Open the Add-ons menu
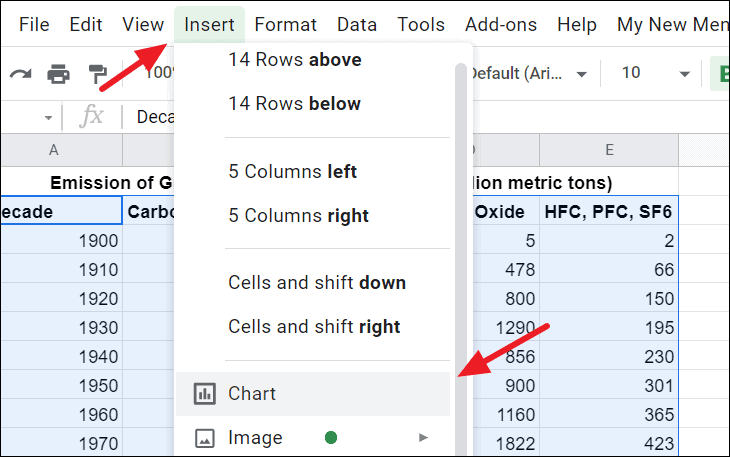Screen dimensions: 730x457 pos(501,24)
